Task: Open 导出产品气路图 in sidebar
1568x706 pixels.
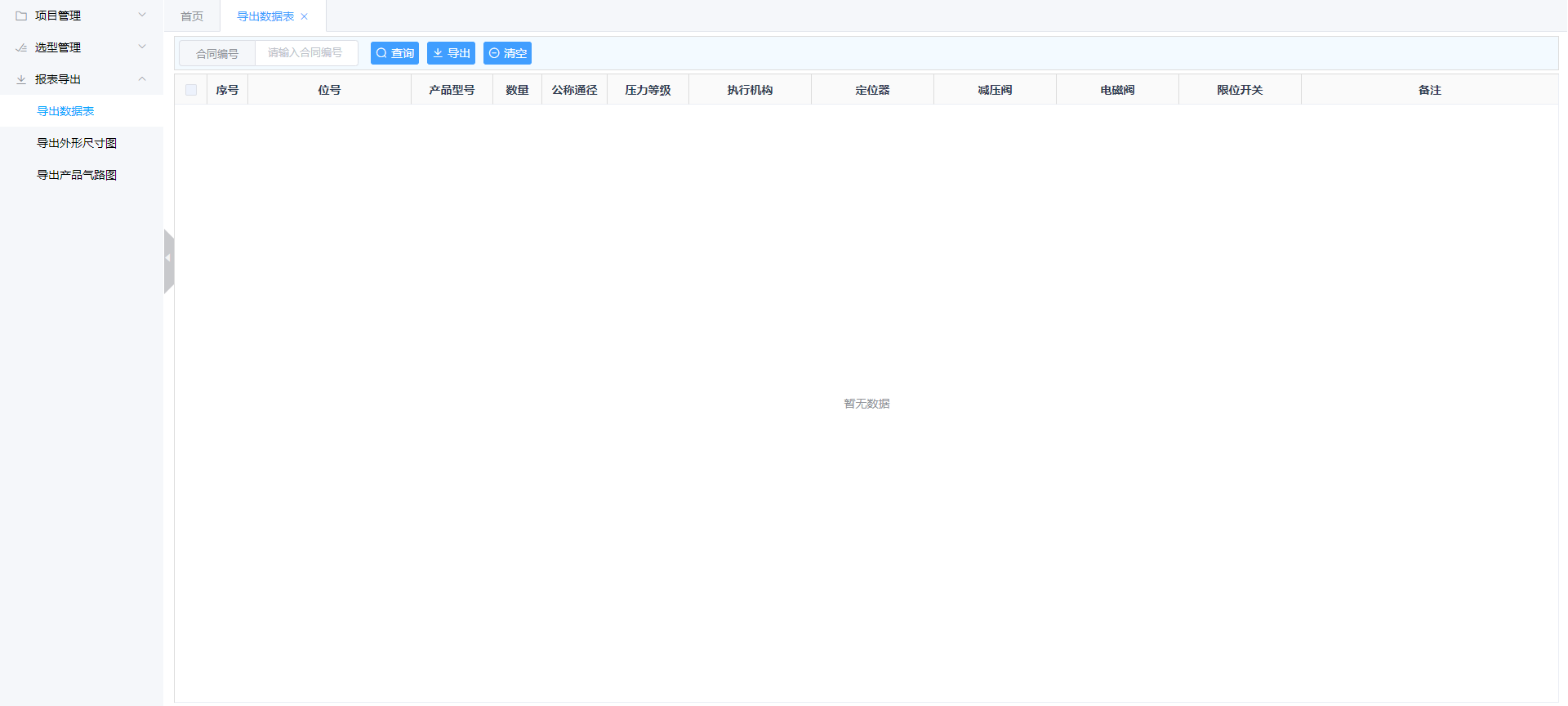Action: (x=77, y=175)
